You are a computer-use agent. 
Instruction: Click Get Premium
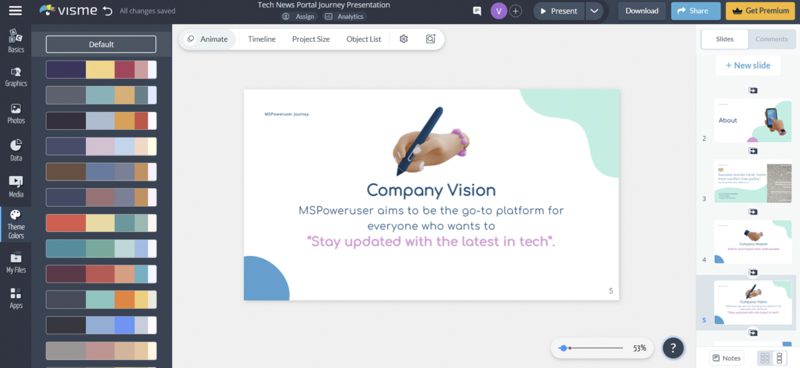pyautogui.click(x=760, y=11)
